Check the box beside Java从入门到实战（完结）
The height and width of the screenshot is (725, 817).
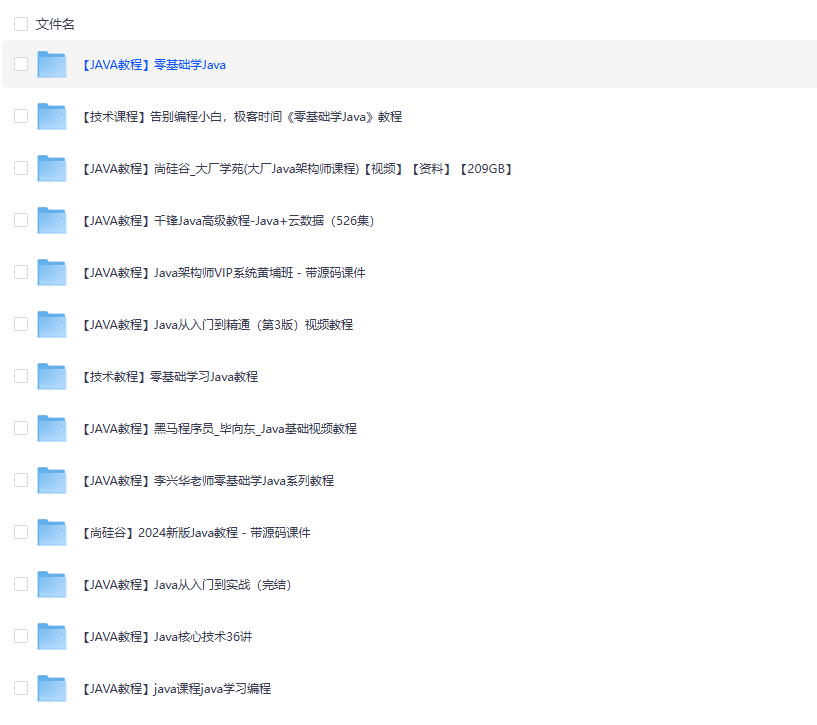click(x=21, y=584)
